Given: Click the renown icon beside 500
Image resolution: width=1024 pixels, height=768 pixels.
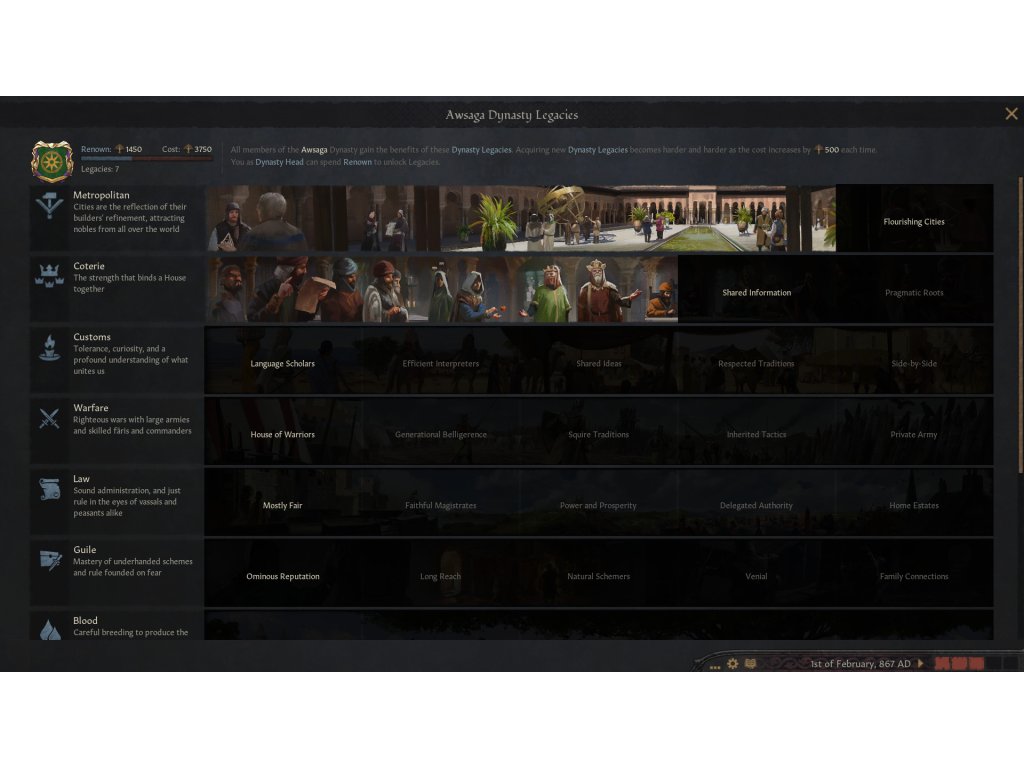Looking at the screenshot, I should (818, 150).
